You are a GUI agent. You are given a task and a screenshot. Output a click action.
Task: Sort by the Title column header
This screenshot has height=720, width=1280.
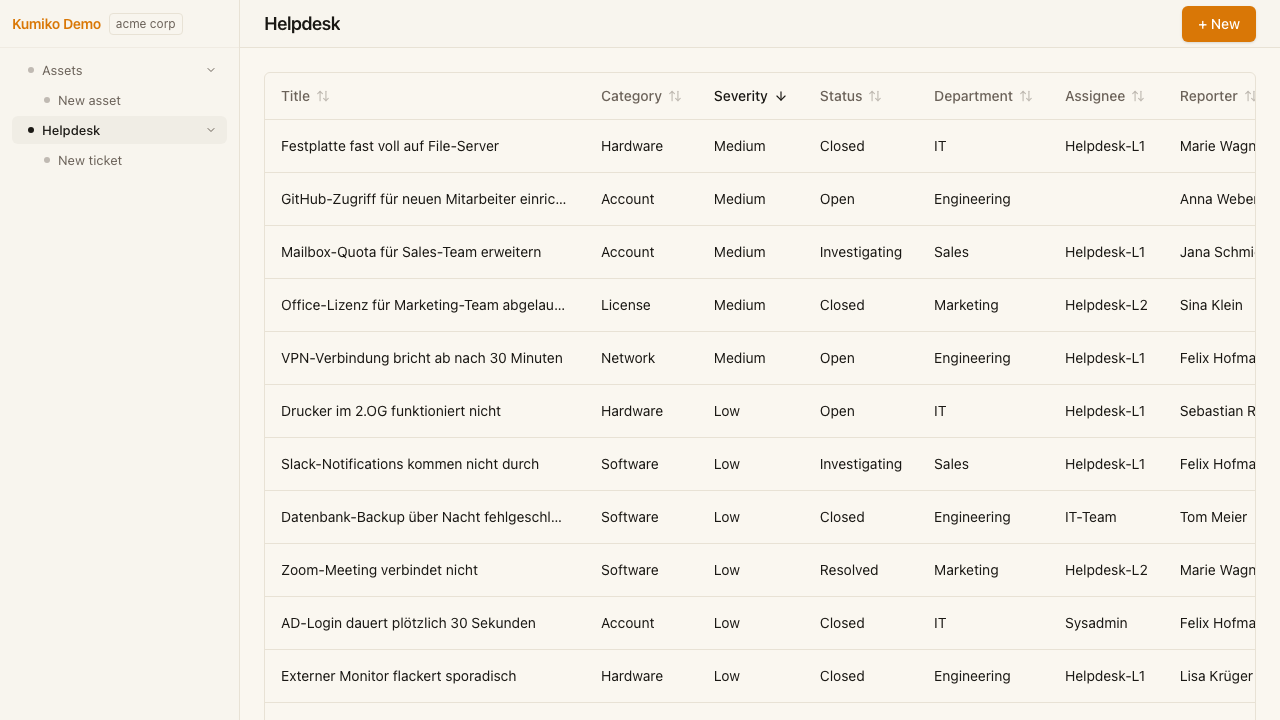[305, 96]
